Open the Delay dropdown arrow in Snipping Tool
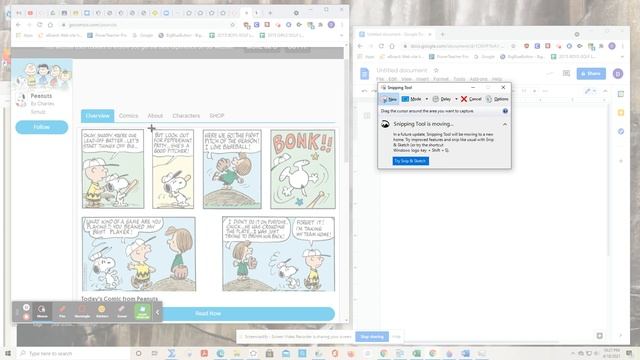640x360 pixels. click(x=456, y=99)
